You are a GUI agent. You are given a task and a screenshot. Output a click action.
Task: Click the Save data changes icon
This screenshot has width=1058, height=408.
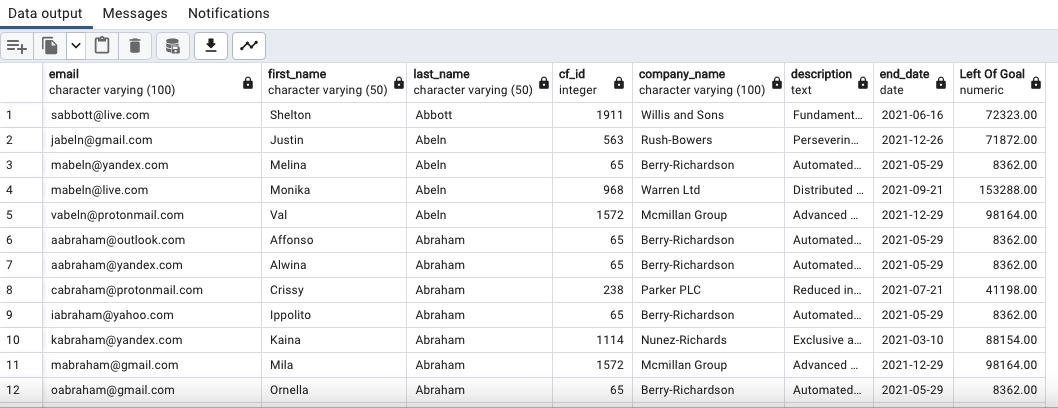coord(173,46)
